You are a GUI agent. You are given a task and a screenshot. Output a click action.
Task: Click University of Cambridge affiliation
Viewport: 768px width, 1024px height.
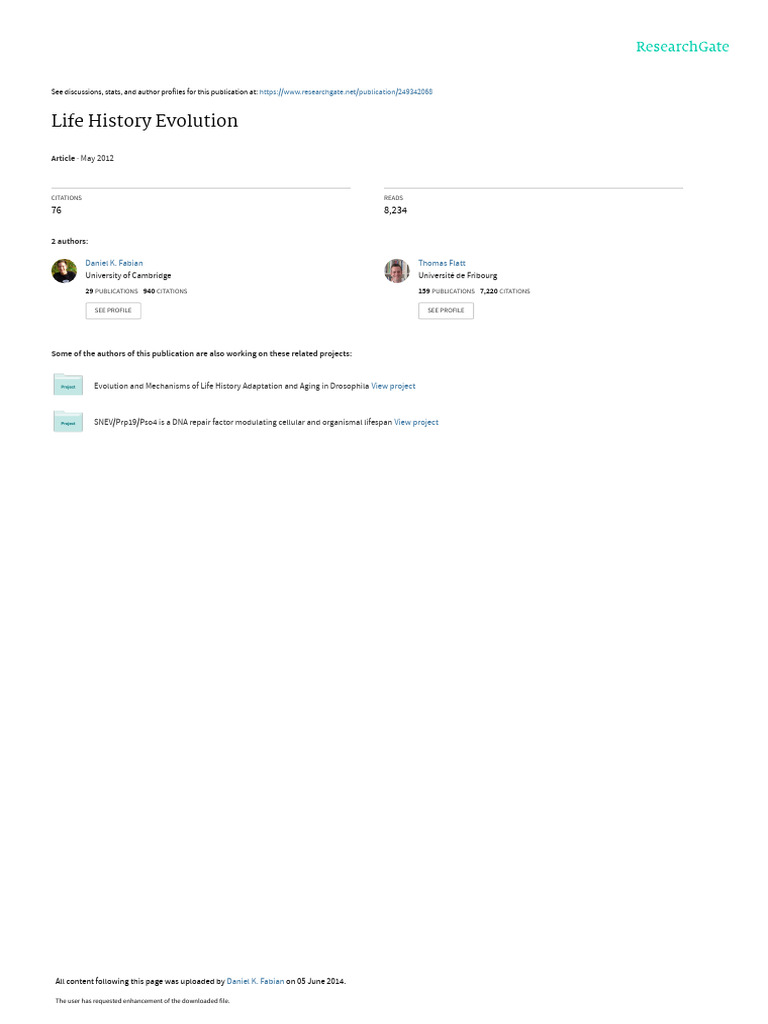(x=128, y=276)
